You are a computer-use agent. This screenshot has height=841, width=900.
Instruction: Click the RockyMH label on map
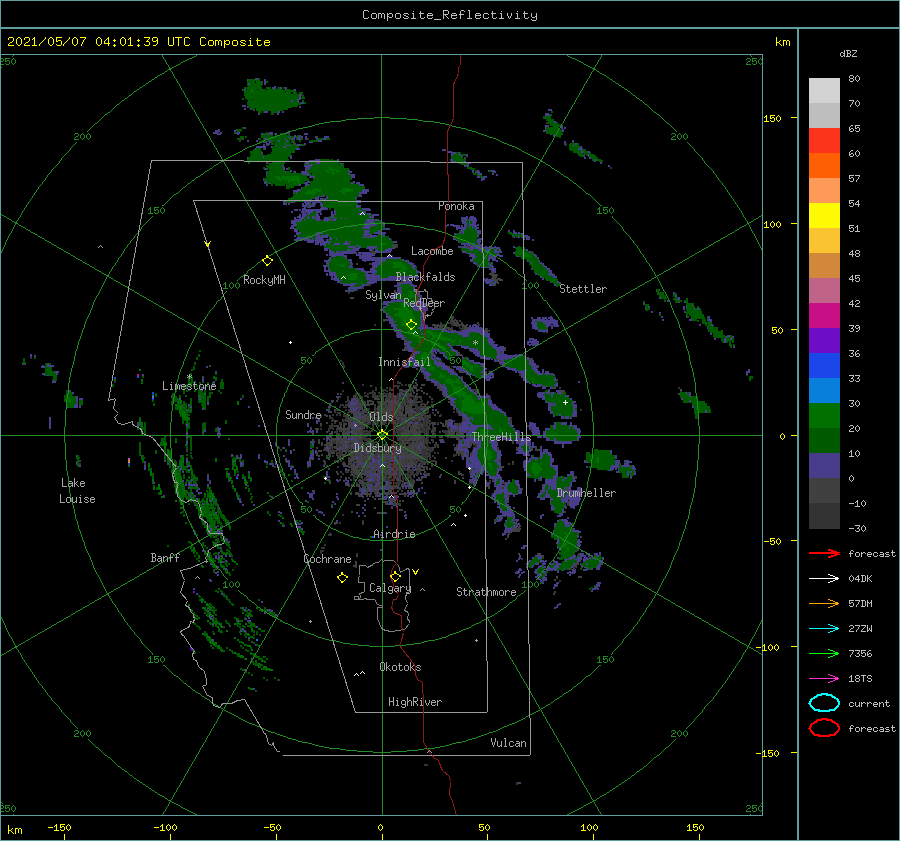(264, 280)
